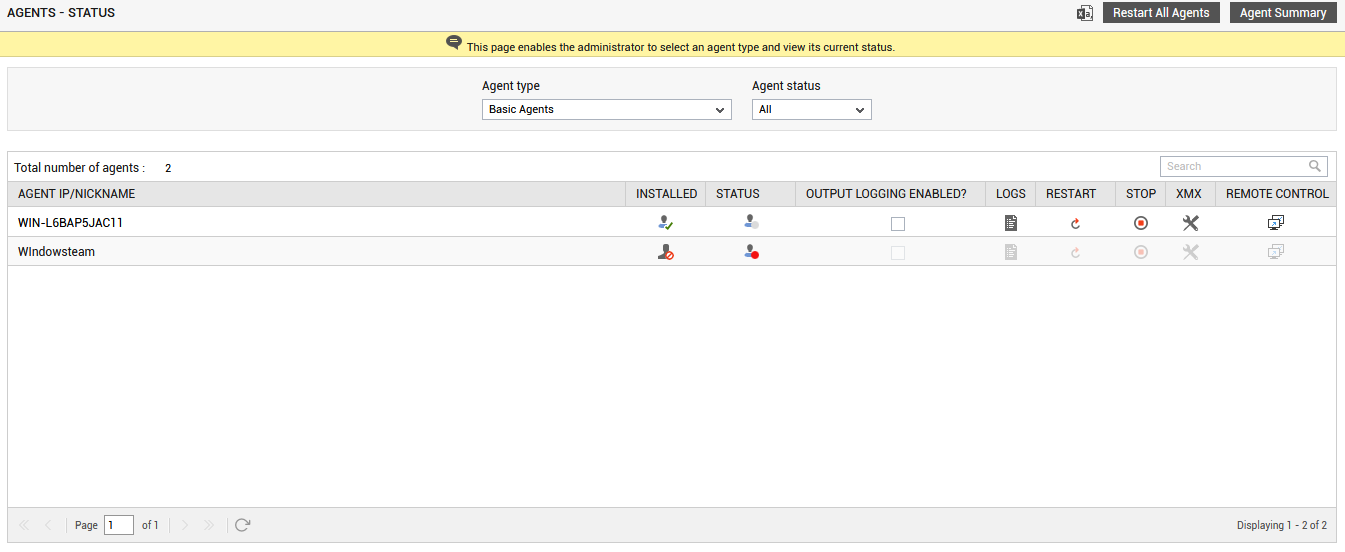
Task: Click the page number input box
Action: click(119, 525)
